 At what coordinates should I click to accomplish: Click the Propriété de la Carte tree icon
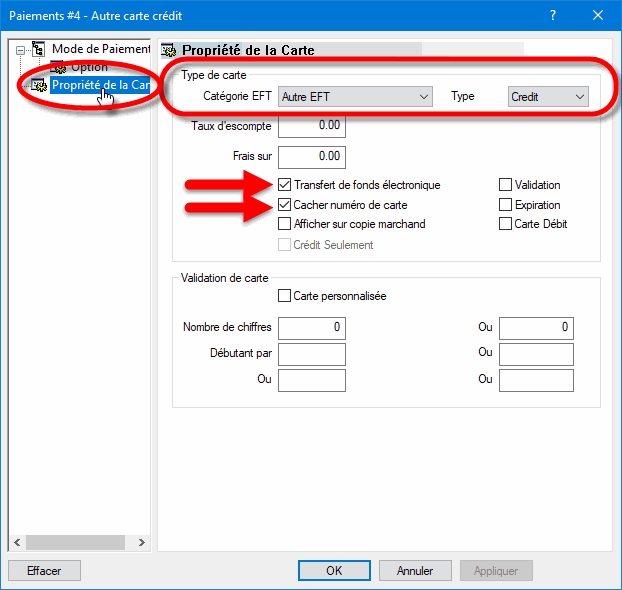tap(39, 86)
